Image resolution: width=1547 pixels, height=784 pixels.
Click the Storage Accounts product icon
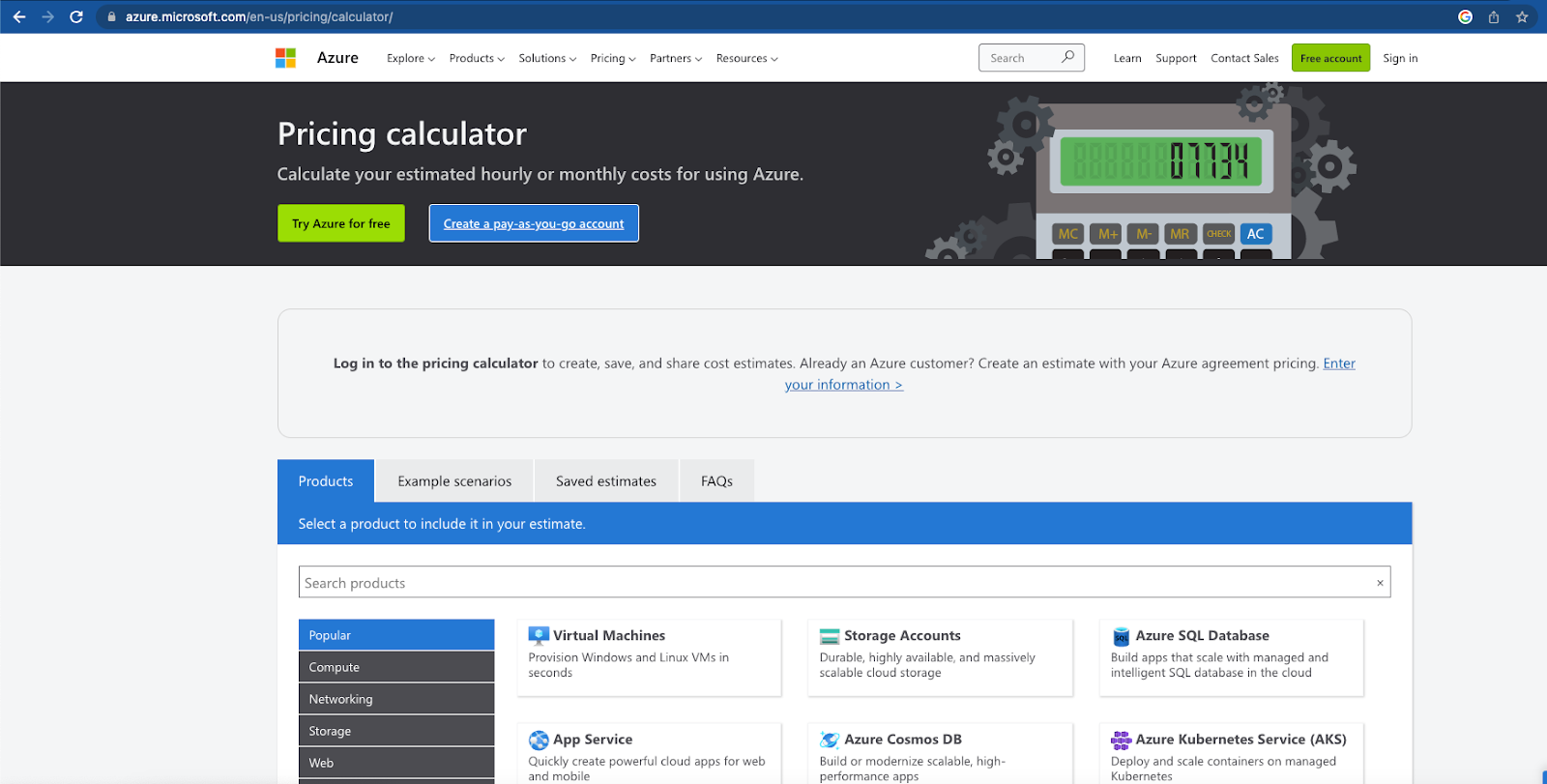coord(830,636)
